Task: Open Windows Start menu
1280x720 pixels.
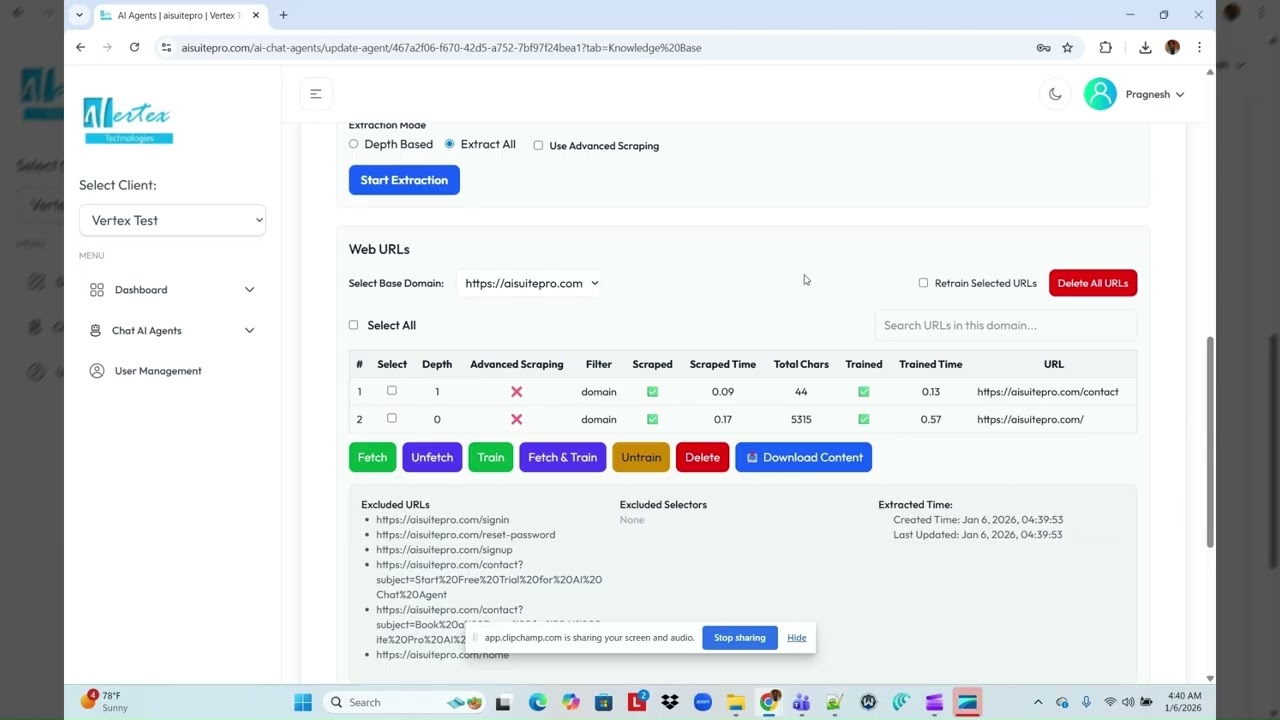Action: point(303,702)
